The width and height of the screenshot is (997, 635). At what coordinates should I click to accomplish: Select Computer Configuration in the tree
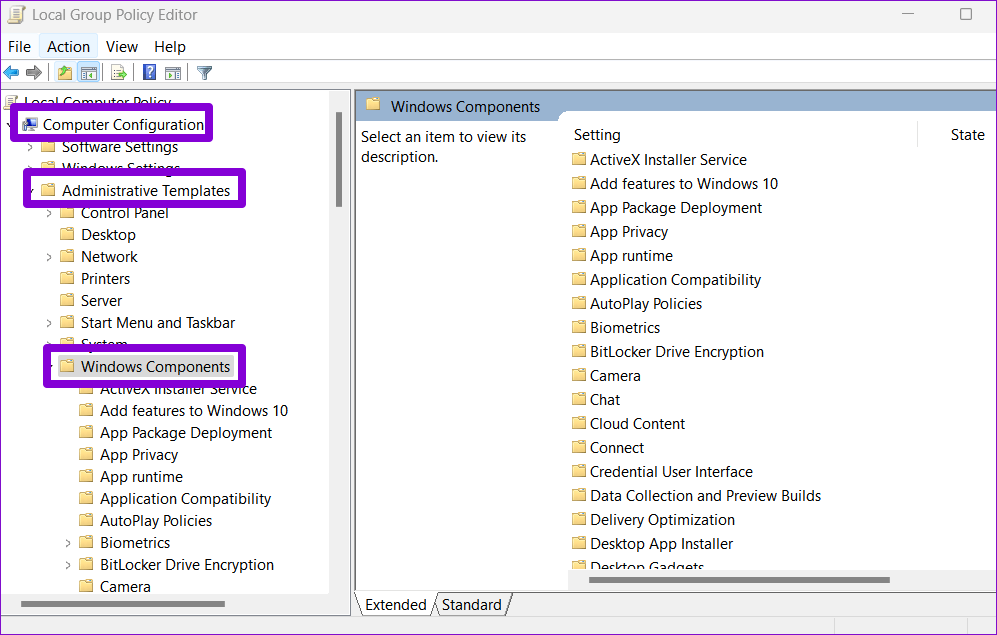pos(123,125)
